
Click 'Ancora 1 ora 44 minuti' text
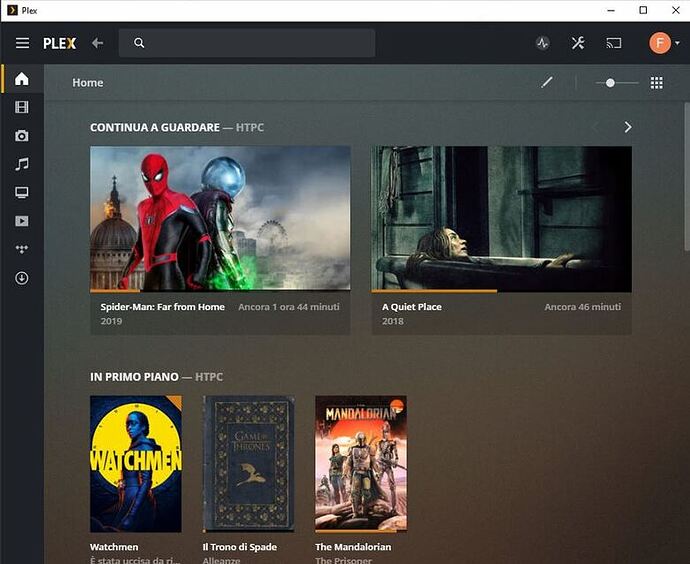click(289, 307)
